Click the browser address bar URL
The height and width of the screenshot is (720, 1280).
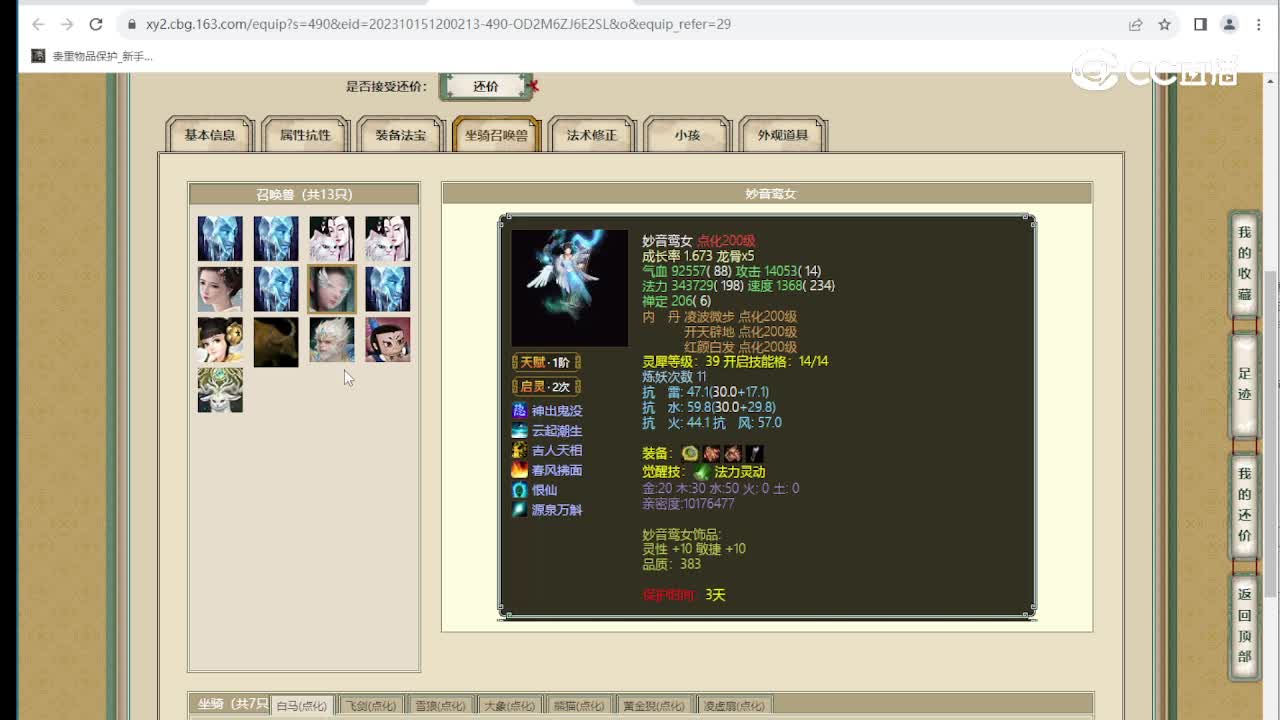point(439,24)
